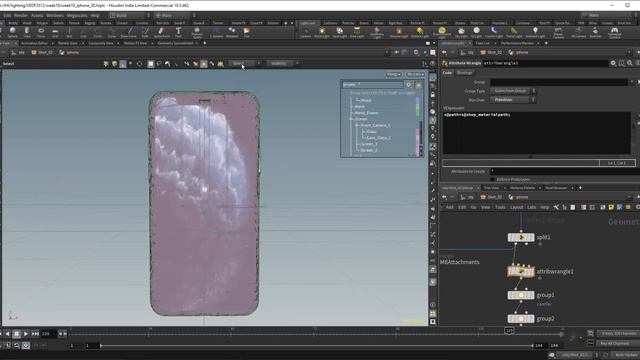Add an Ambient Light from the shelf
Screen dimensions: 640x360
536,32
